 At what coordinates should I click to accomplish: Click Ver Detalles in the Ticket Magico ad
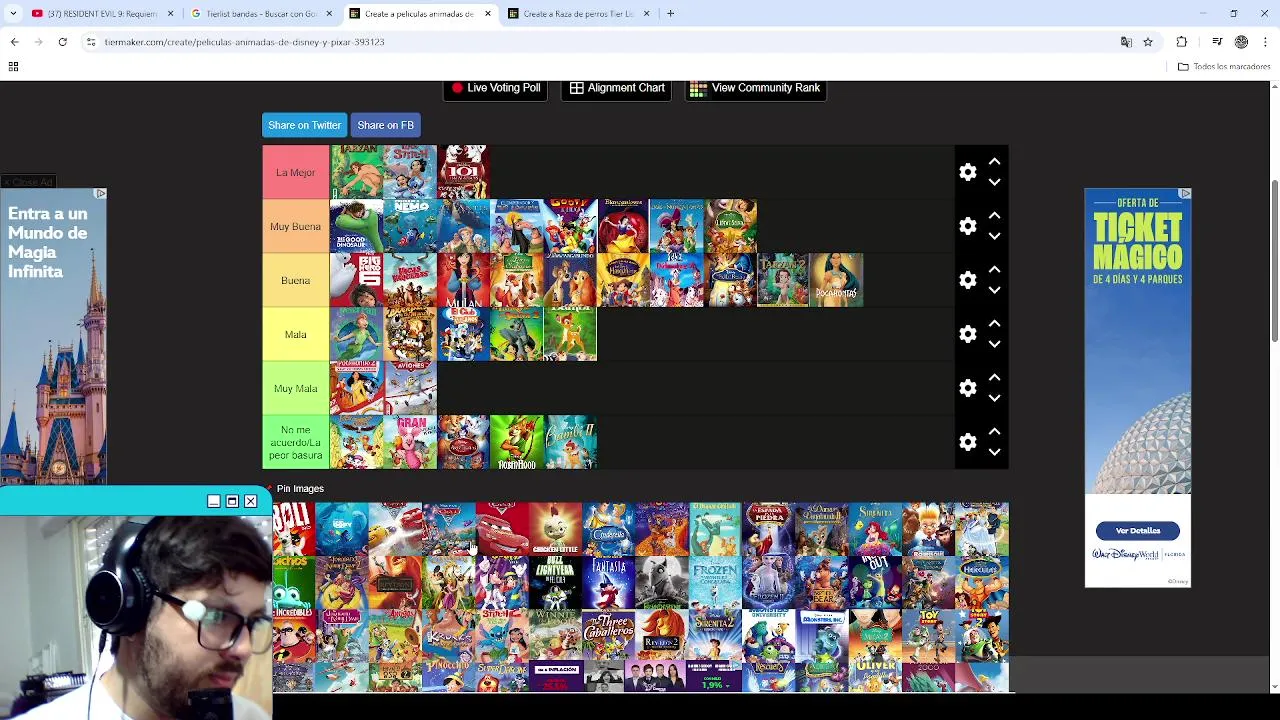click(1137, 531)
